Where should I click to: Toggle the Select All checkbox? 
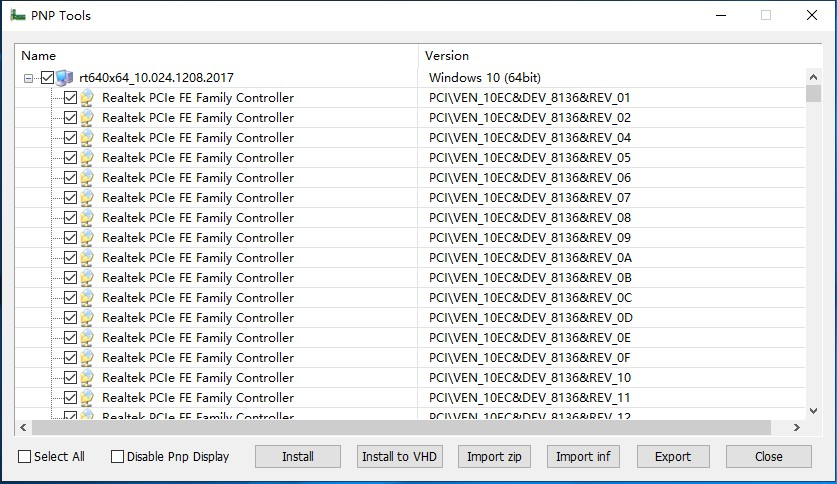25,457
